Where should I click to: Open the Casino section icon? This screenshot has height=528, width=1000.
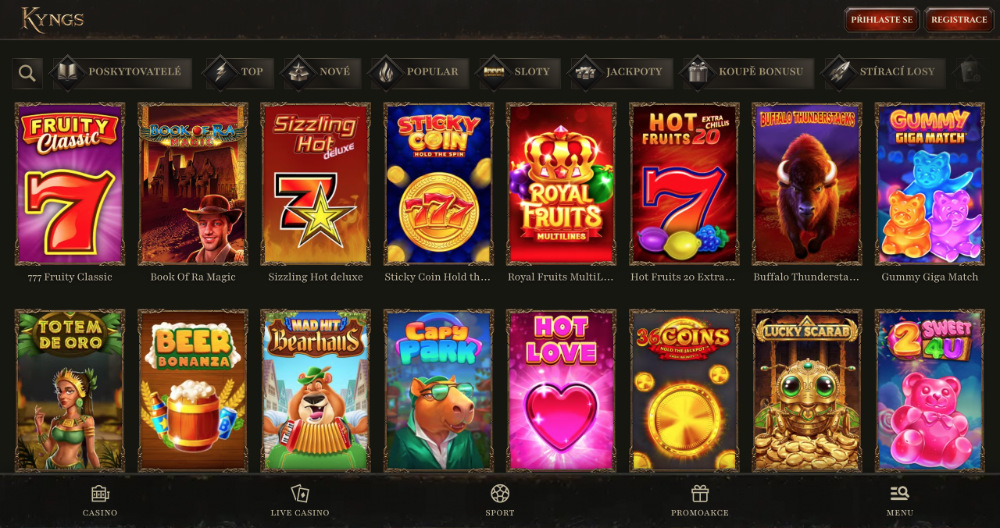[x=100, y=494]
